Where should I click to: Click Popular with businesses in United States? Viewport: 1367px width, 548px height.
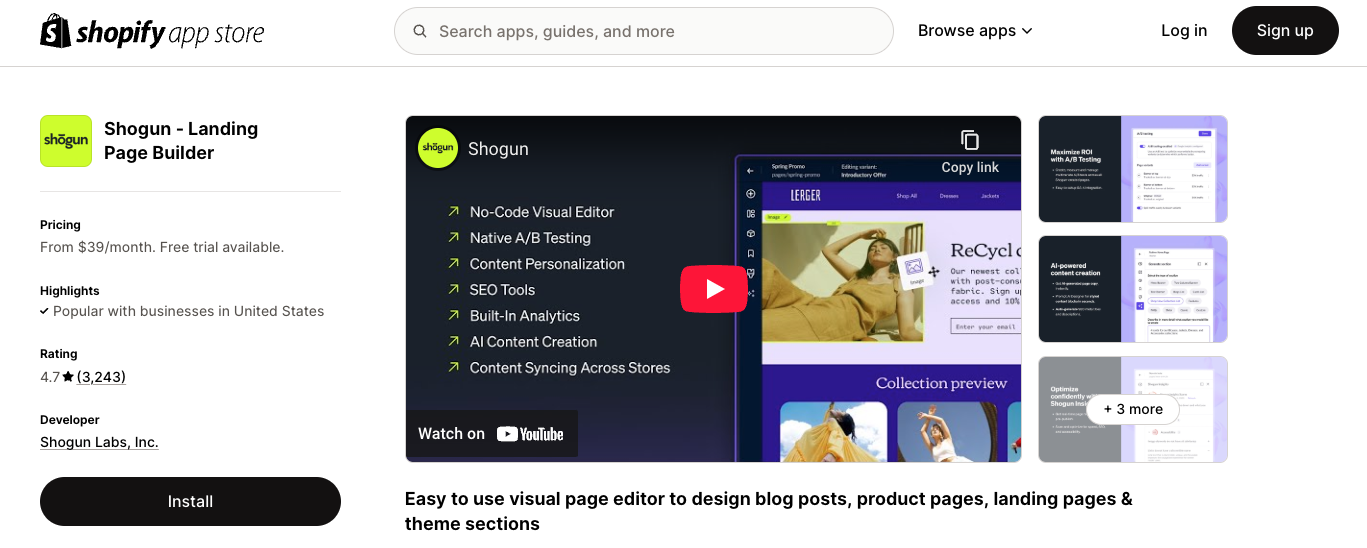pos(188,311)
